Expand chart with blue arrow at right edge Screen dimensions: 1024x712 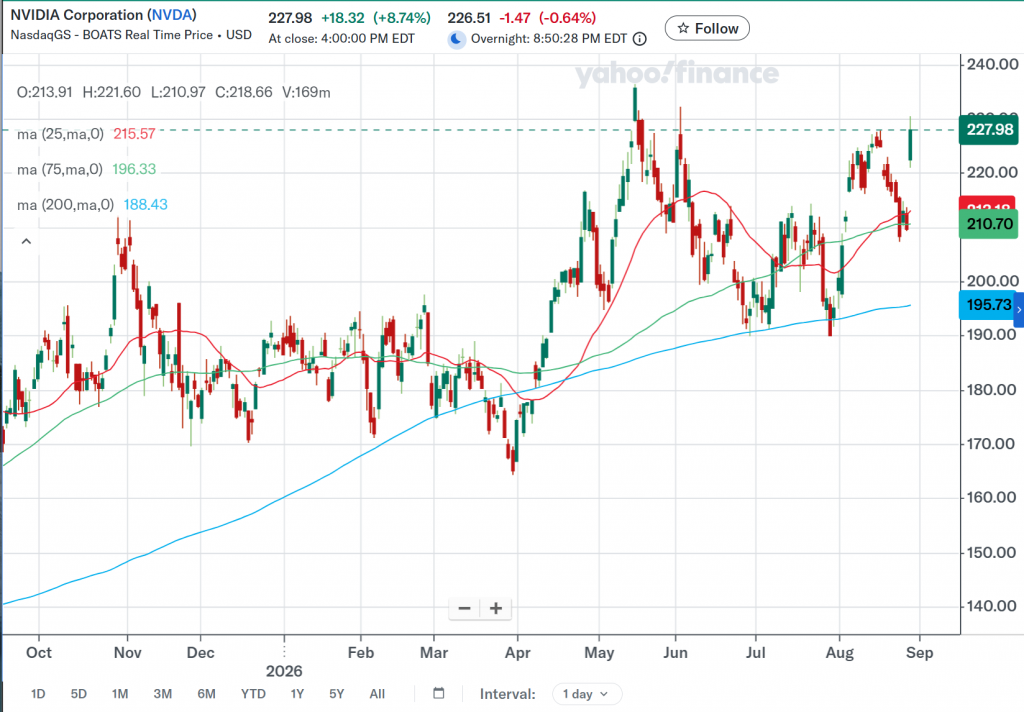point(1019,312)
